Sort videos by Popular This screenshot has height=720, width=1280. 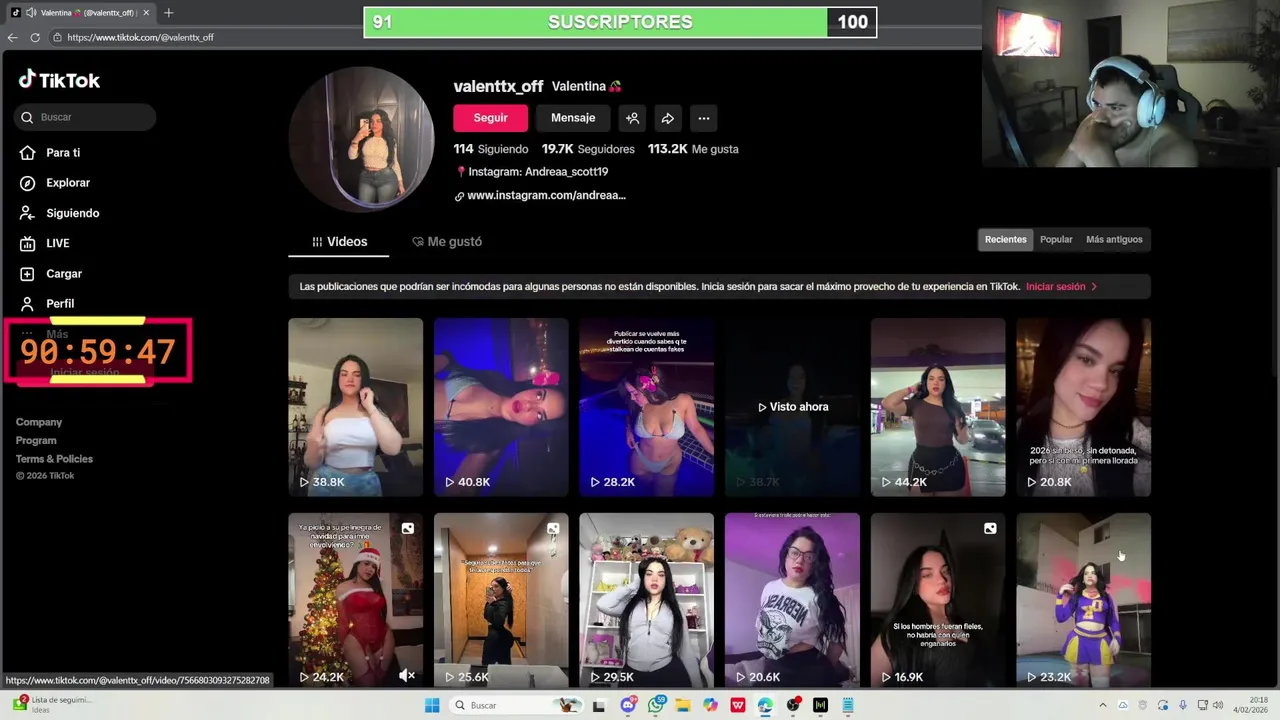pyautogui.click(x=1056, y=240)
